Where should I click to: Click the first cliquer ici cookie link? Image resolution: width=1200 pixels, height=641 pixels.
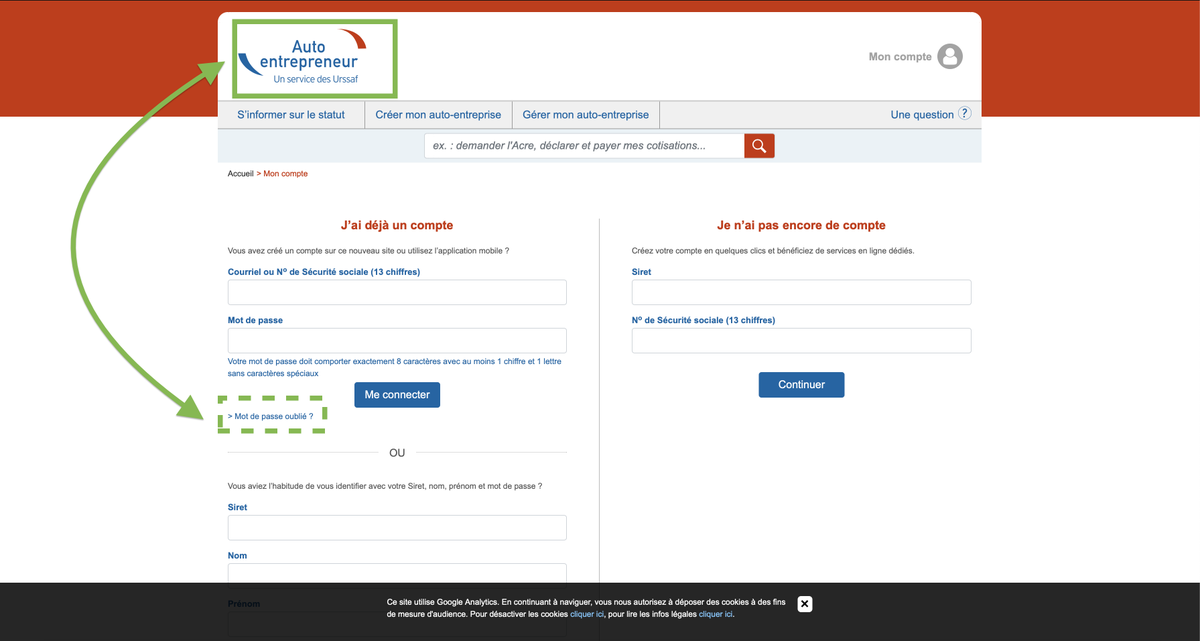tap(587, 614)
